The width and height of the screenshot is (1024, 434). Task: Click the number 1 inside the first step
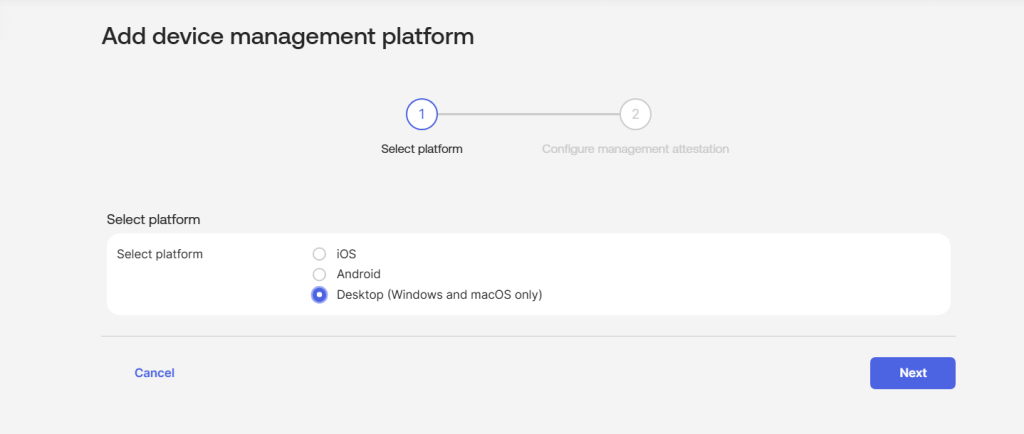click(422, 114)
